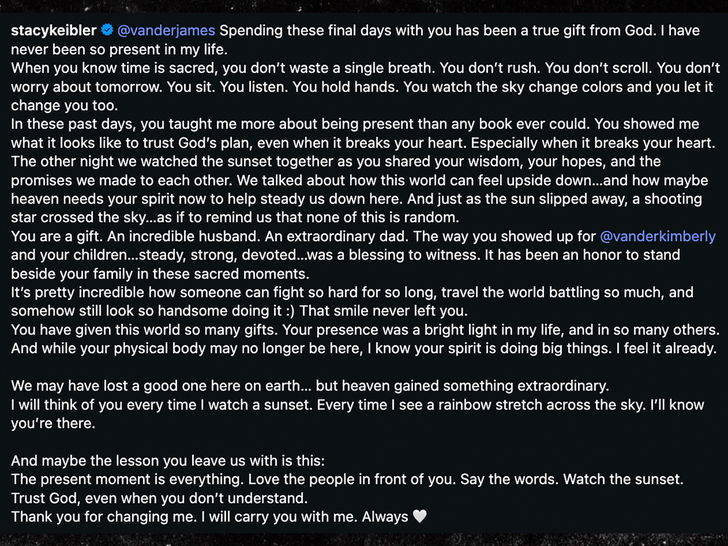Click the words "Spending these final days"
728x546 pixels.
point(300,31)
